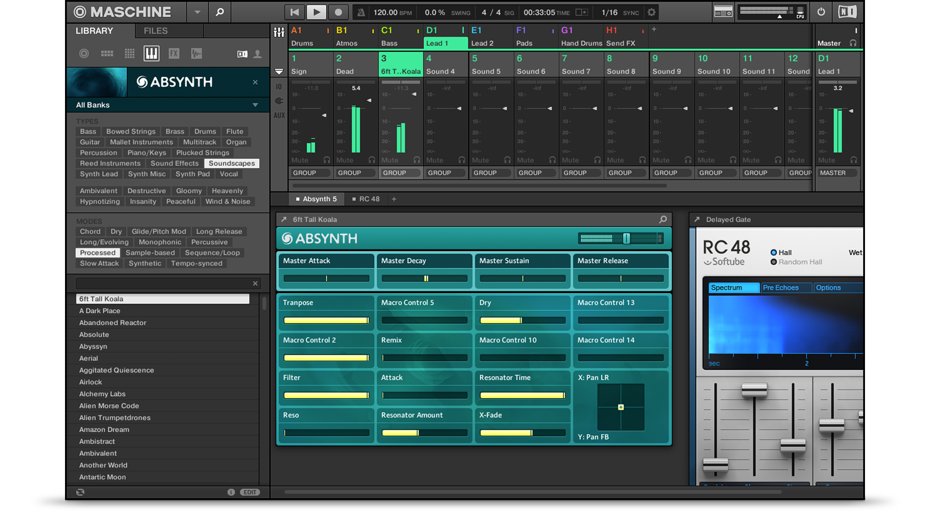This screenshot has width=930, height=530.
Task: Switch to the RC 48 plug-in tab
Action: pos(369,199)
